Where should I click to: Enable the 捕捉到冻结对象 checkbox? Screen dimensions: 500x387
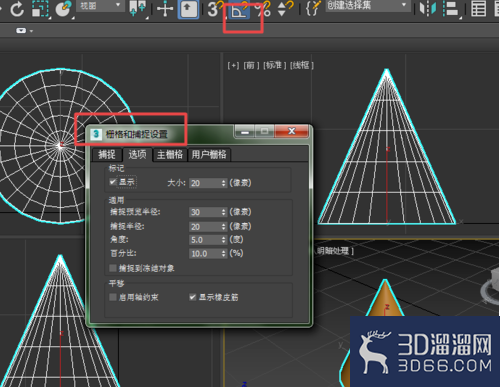point(113,268)
